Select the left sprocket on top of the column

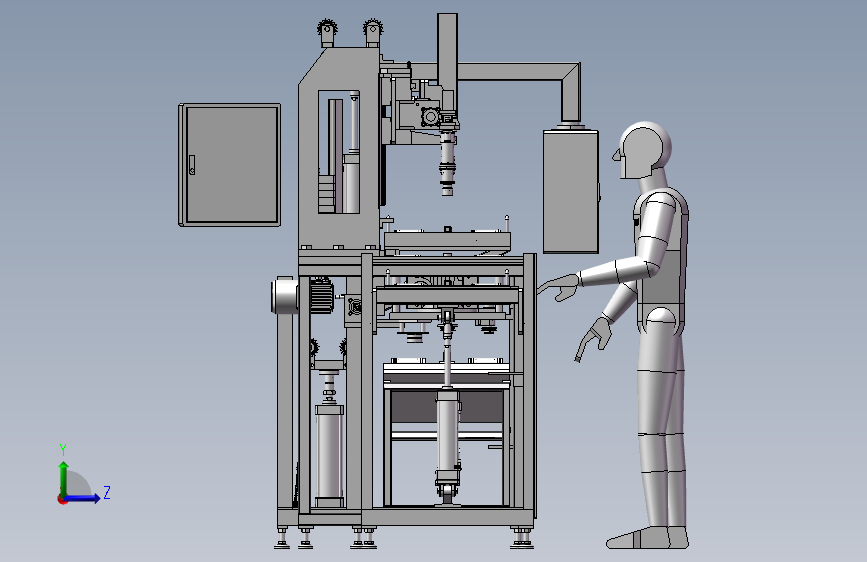327,33
